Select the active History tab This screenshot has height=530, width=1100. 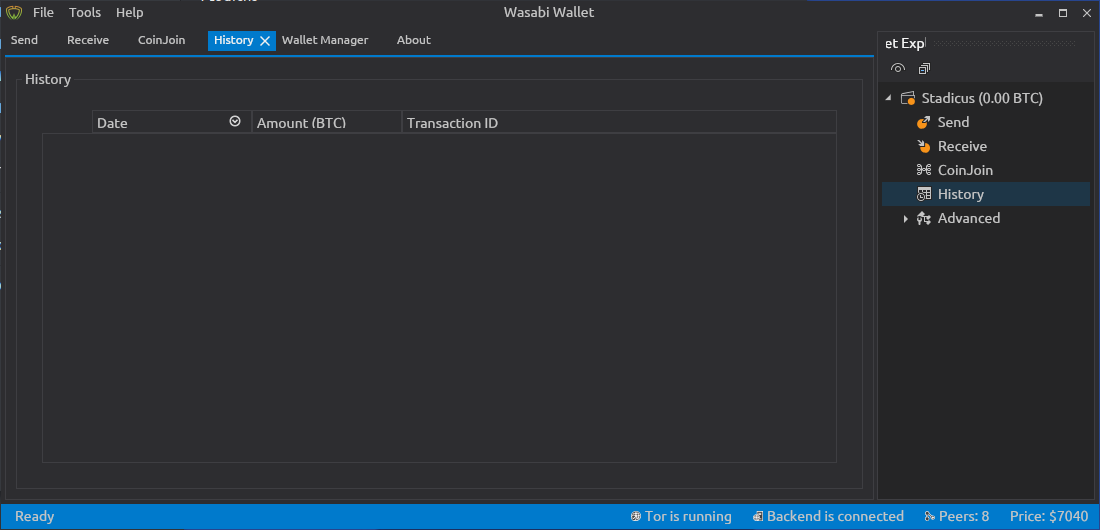(234, 40)
